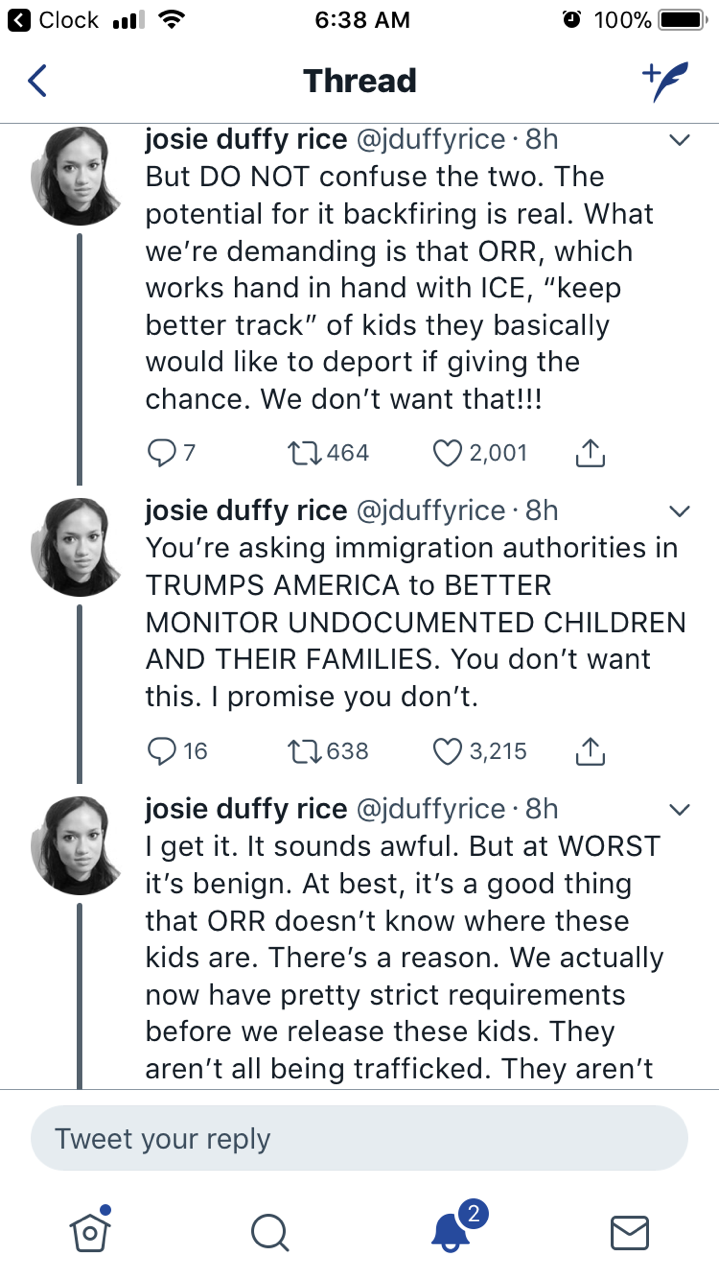Open the Home tab
This screenshot has width=719, height=1280.
tap(90, 1231)
